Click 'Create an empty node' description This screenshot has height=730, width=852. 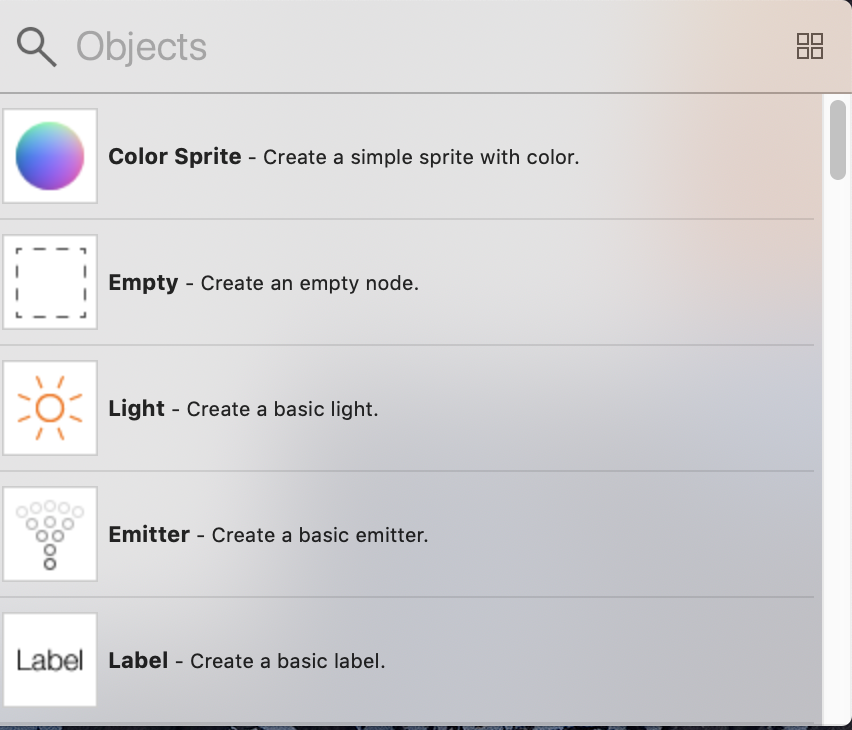[x=309, y=283]
